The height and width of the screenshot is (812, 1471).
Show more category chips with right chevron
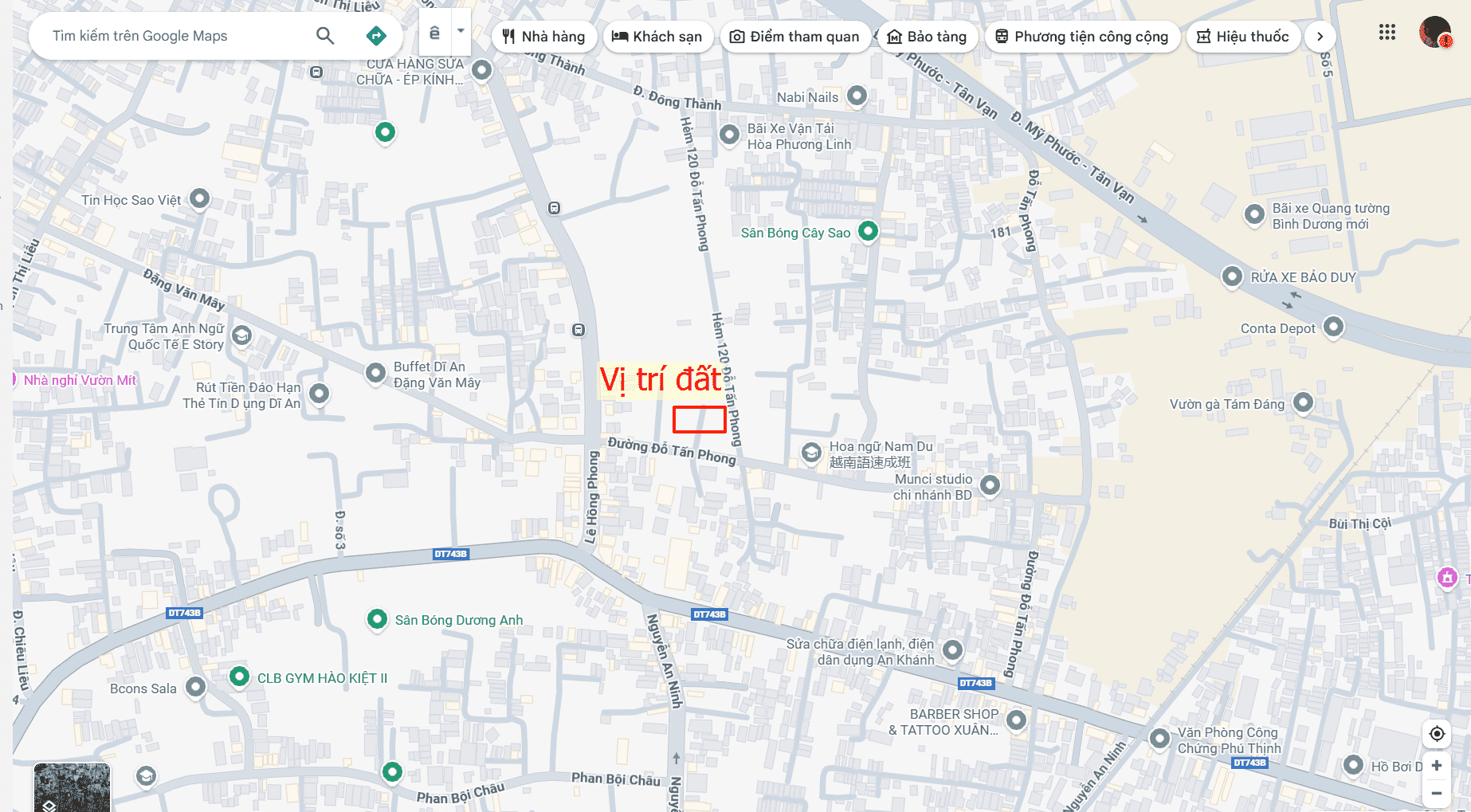[x=1320, y=36]
